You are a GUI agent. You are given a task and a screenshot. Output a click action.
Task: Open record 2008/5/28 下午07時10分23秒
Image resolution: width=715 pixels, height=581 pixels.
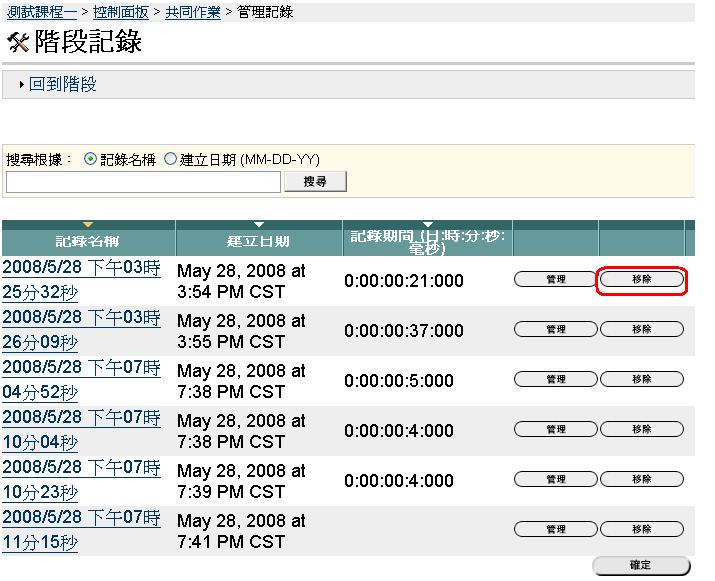81,480
